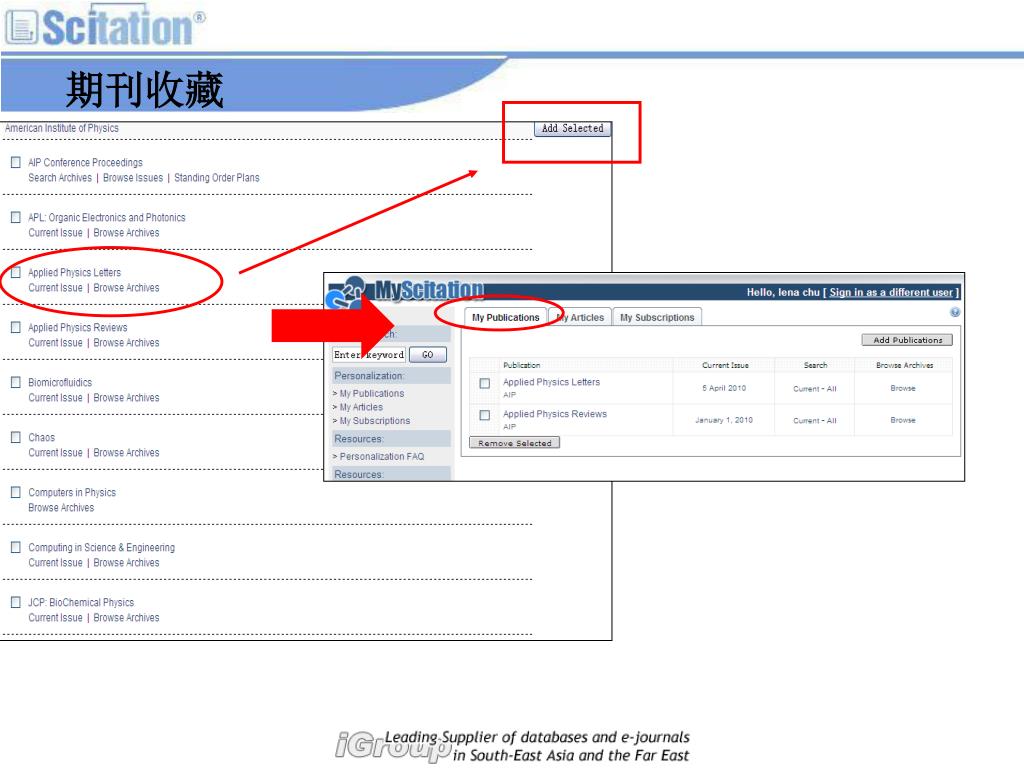Image resolution: width=1024 pixels, height=768 pixels.
Task: Open My Articles sidebar link
Action: tap(361, 407)
